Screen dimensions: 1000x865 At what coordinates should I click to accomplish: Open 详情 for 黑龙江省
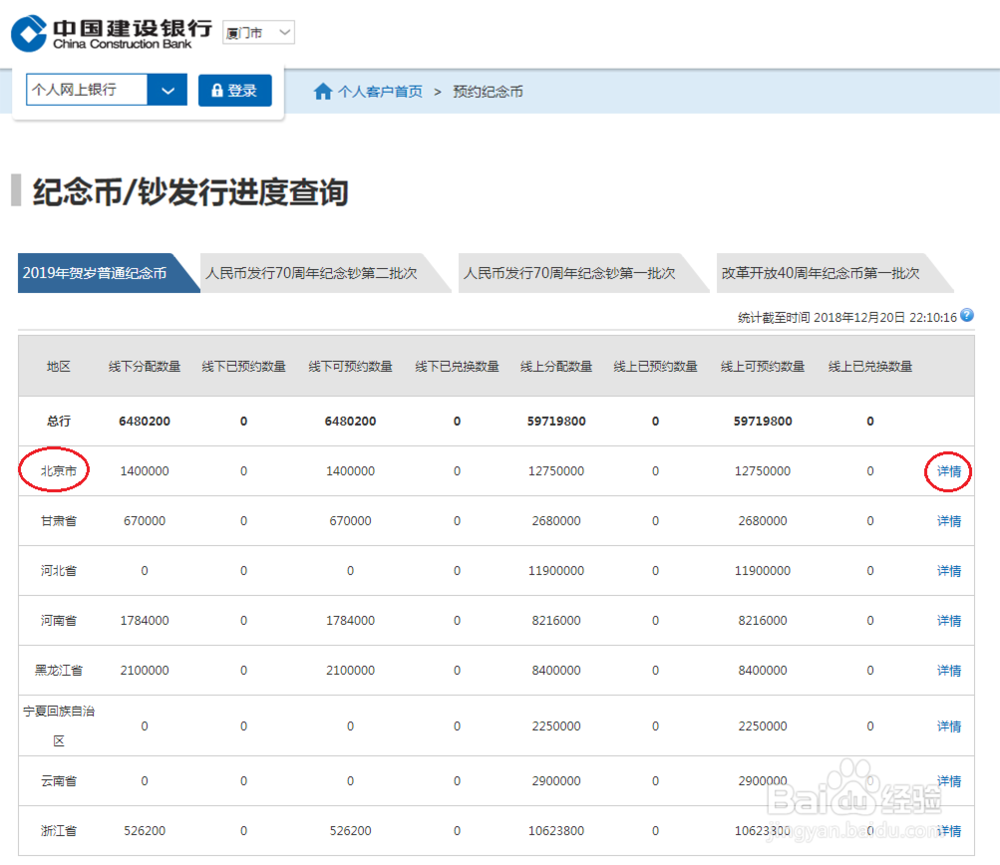(x=947, y=670)
